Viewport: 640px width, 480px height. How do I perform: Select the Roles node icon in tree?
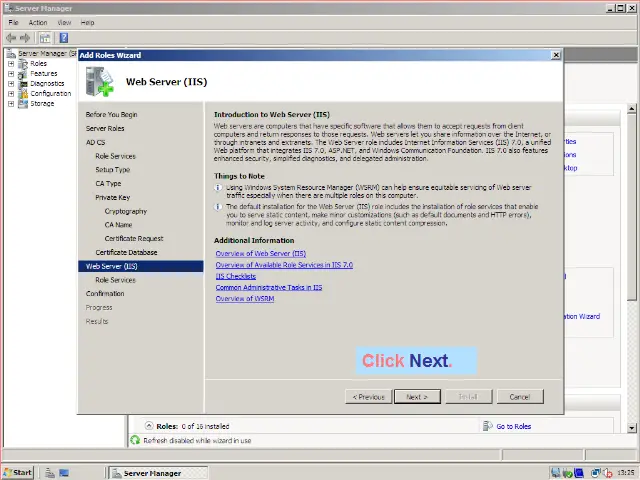pyautogui.click(x=23, y=64)
